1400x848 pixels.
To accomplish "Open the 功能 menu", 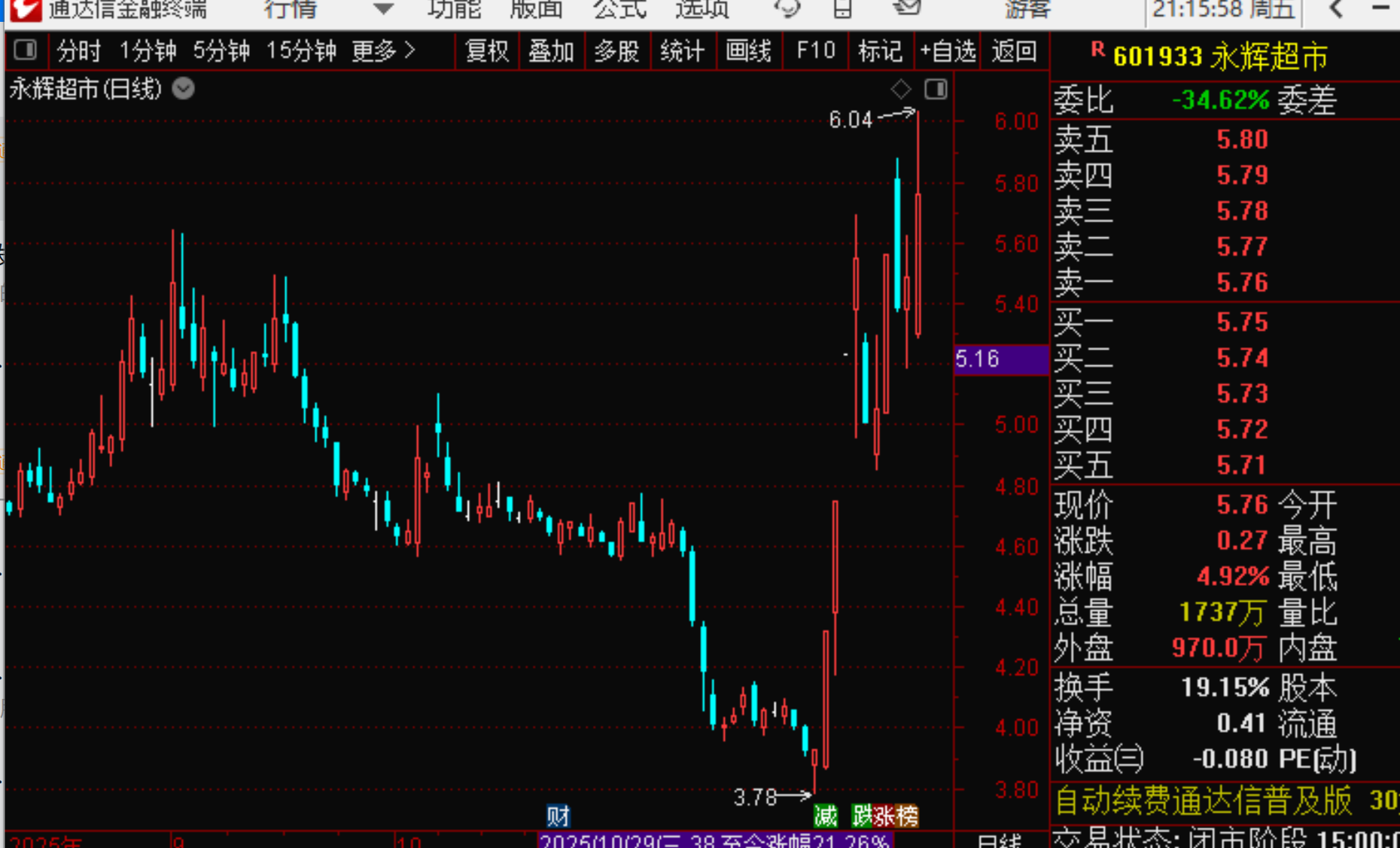I will click(454, 10).
